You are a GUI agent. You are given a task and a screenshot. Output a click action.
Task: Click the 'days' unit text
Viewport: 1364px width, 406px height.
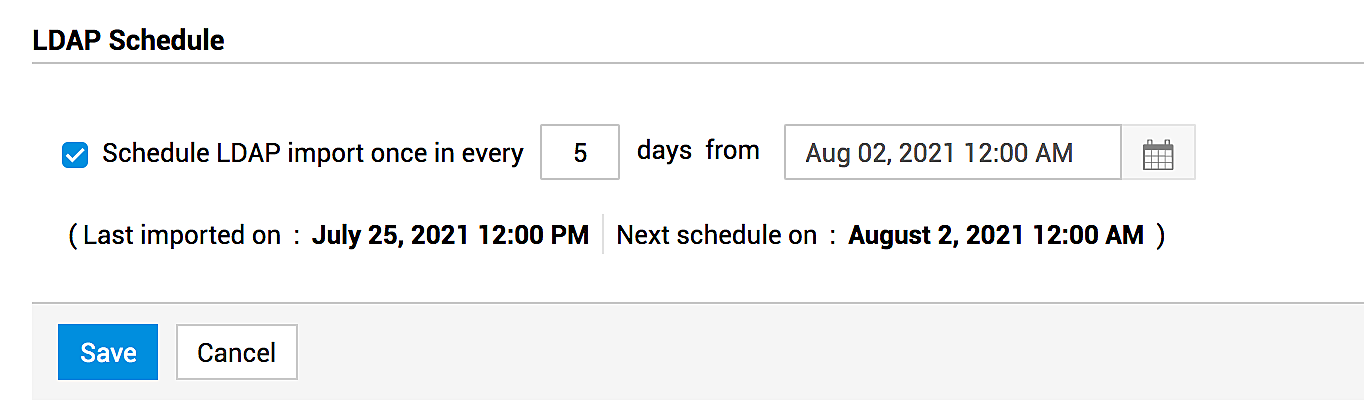tap(664, 151)
